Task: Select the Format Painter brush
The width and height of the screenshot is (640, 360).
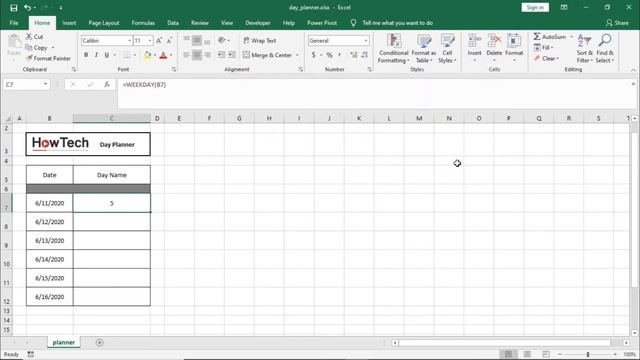Action: coord(29,58)
